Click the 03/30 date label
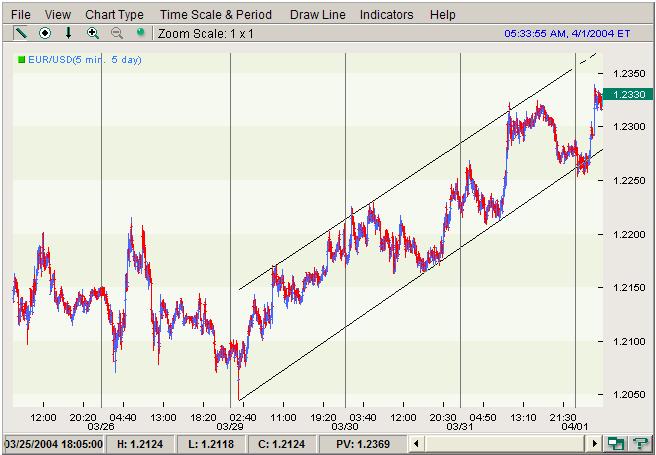The image size is (656, 455). coord(343,427)
